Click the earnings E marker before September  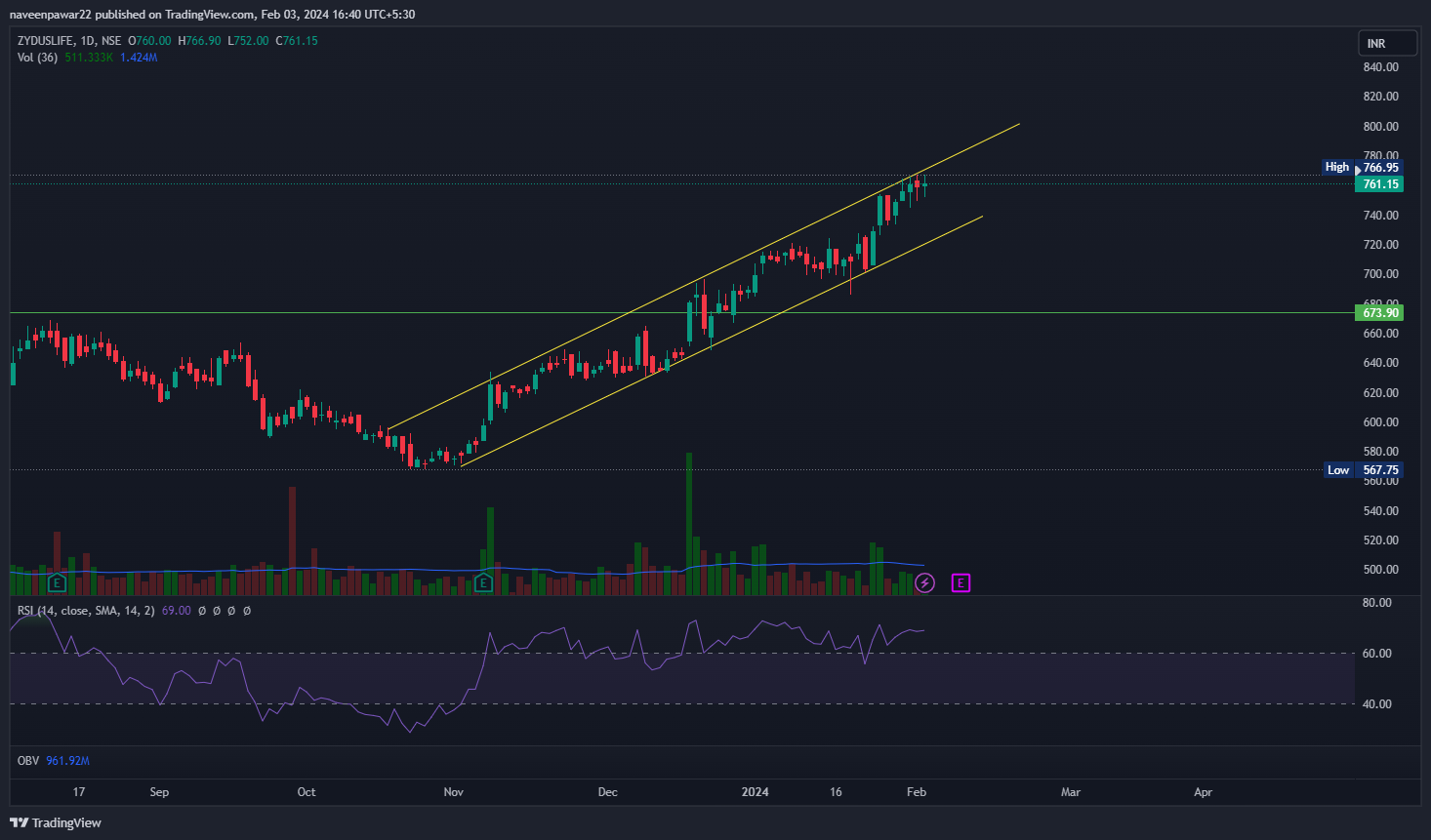click(x=57, y=583)
